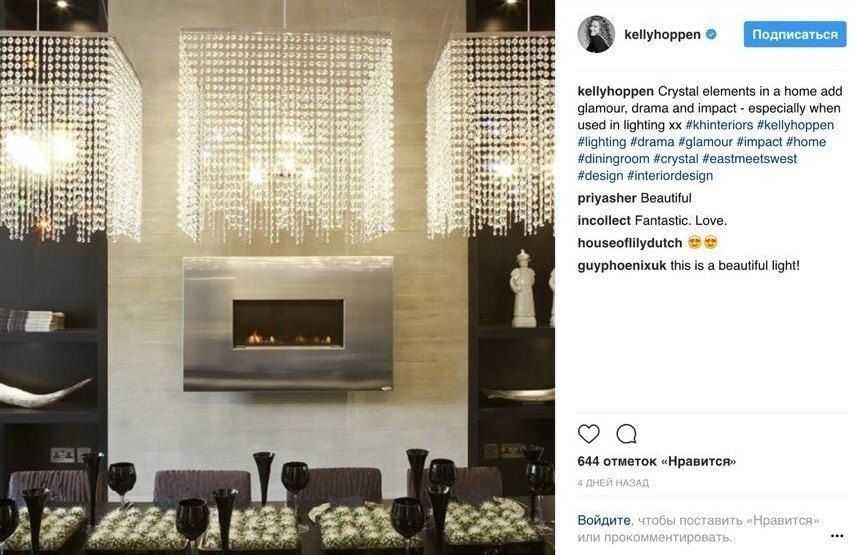The width and height of the screenshot is (862, 555).
Task: Visit priyasher commenter profile
Action: [607, 198]
